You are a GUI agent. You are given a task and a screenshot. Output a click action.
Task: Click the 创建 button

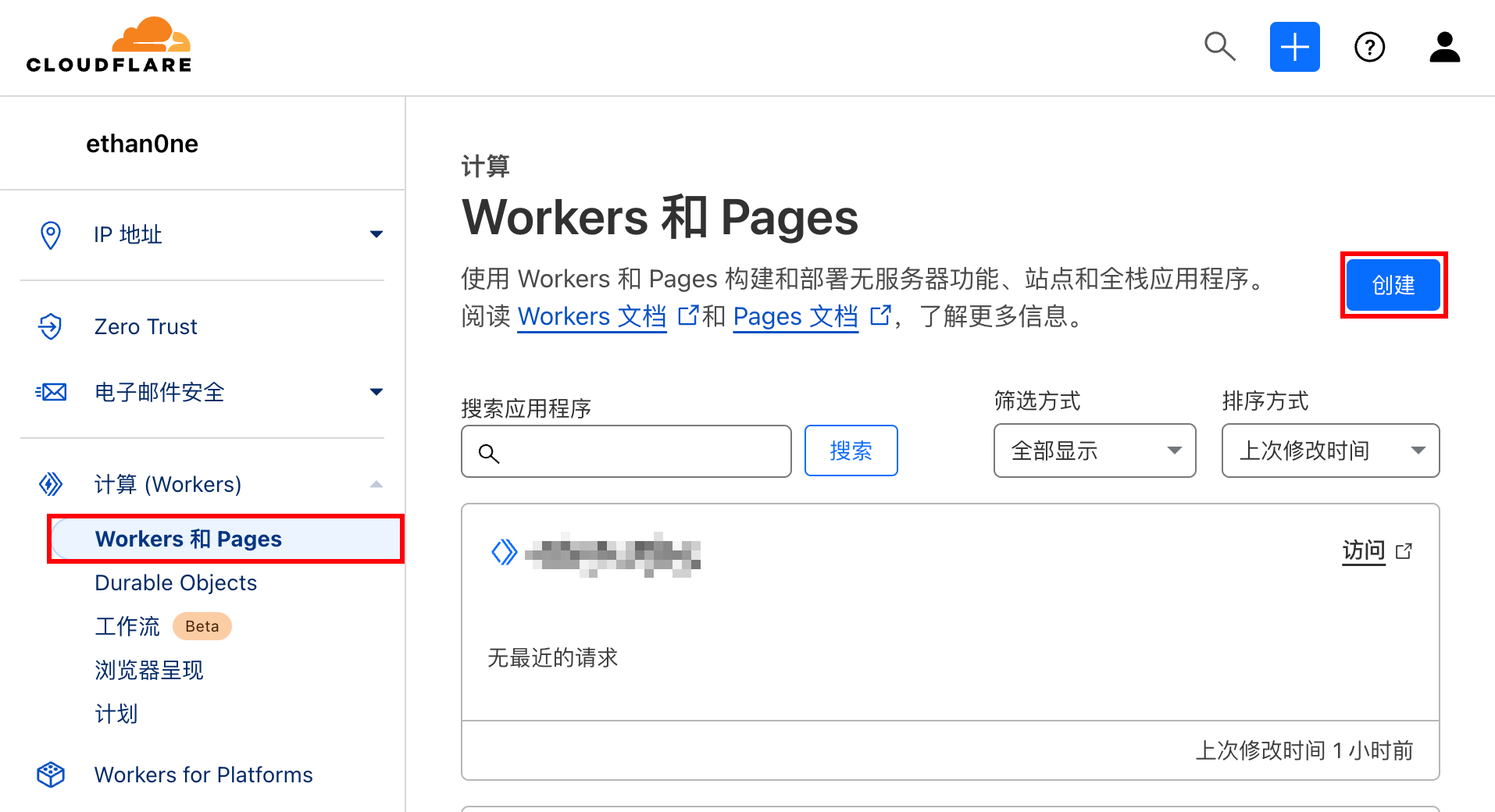(x=1393, y=285)
